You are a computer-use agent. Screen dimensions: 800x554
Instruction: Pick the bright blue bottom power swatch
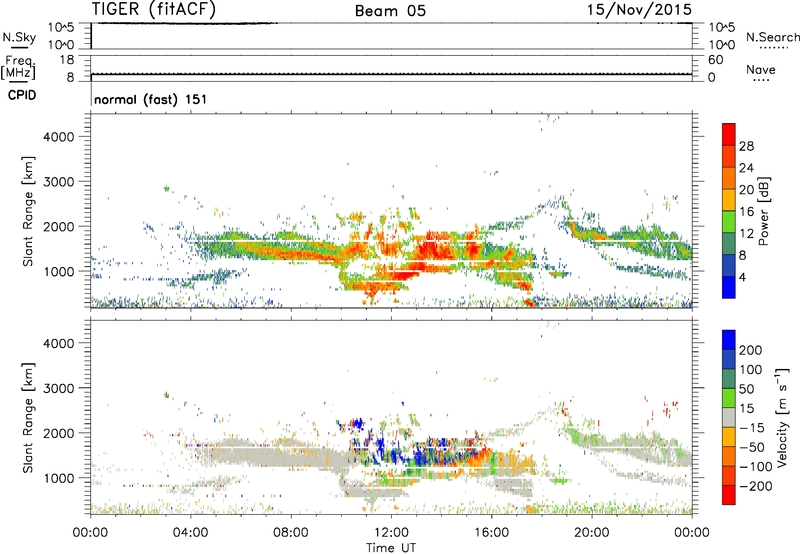pos(729,287)
